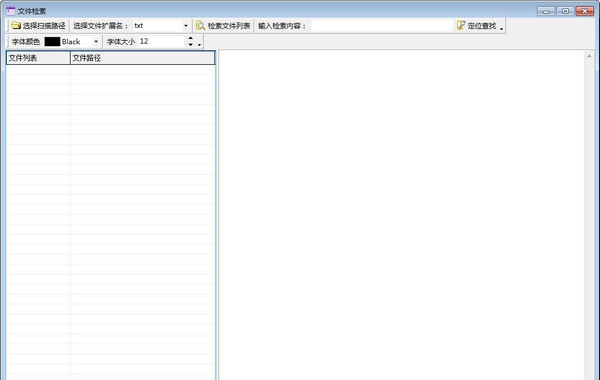The height and width of the screenshot is (380, 600).
Task: Close the 文件检索 window
Action: pos(585,11)
